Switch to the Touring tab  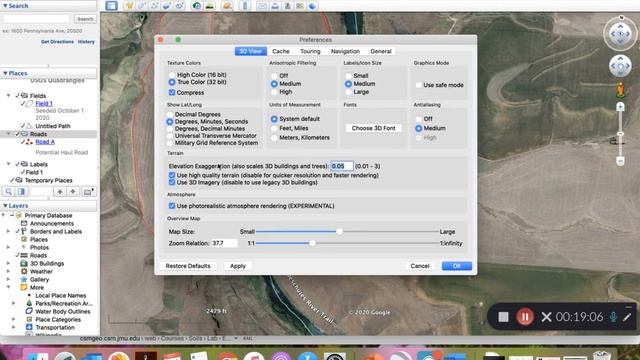point(310,51)
